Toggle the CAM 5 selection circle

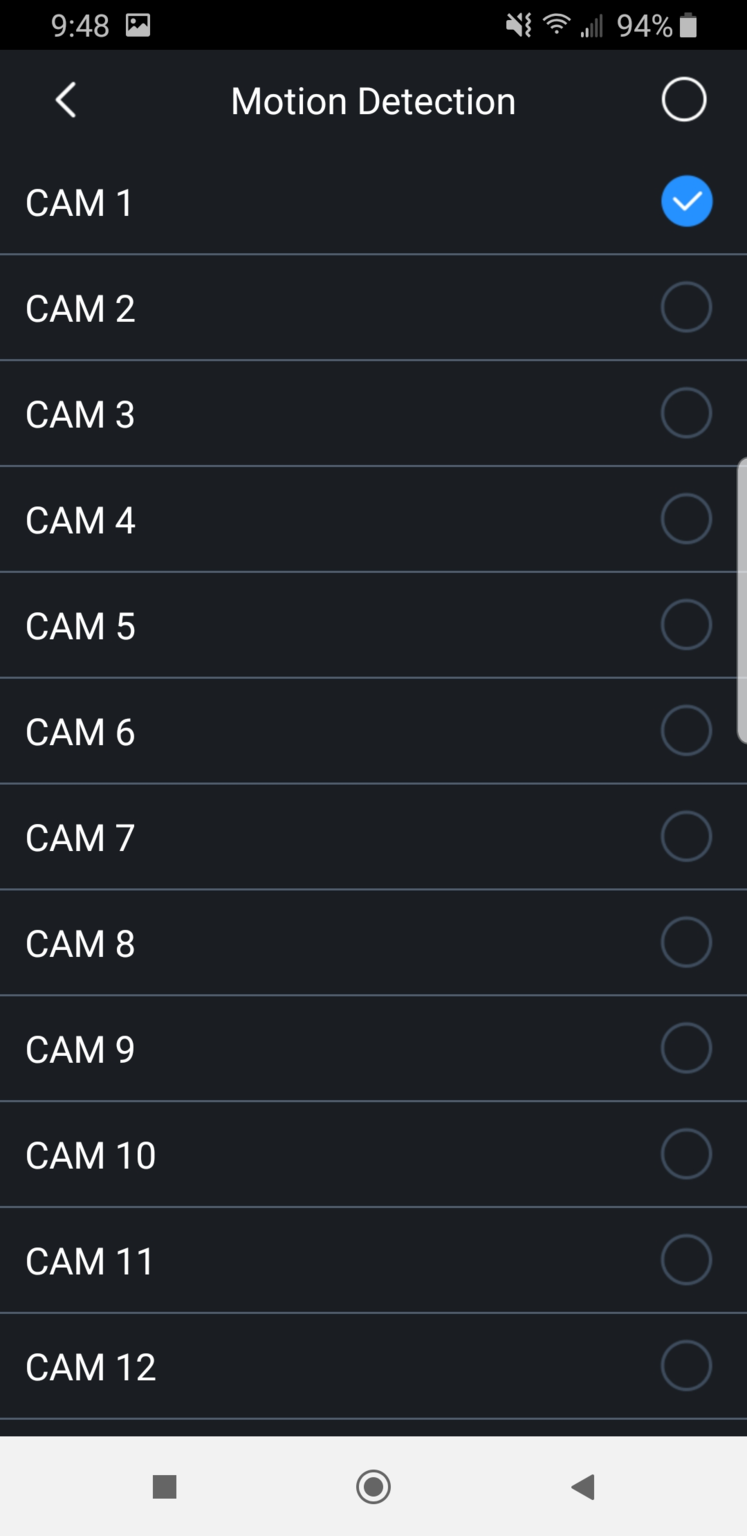pyautogui.click(x=686, y=625)
